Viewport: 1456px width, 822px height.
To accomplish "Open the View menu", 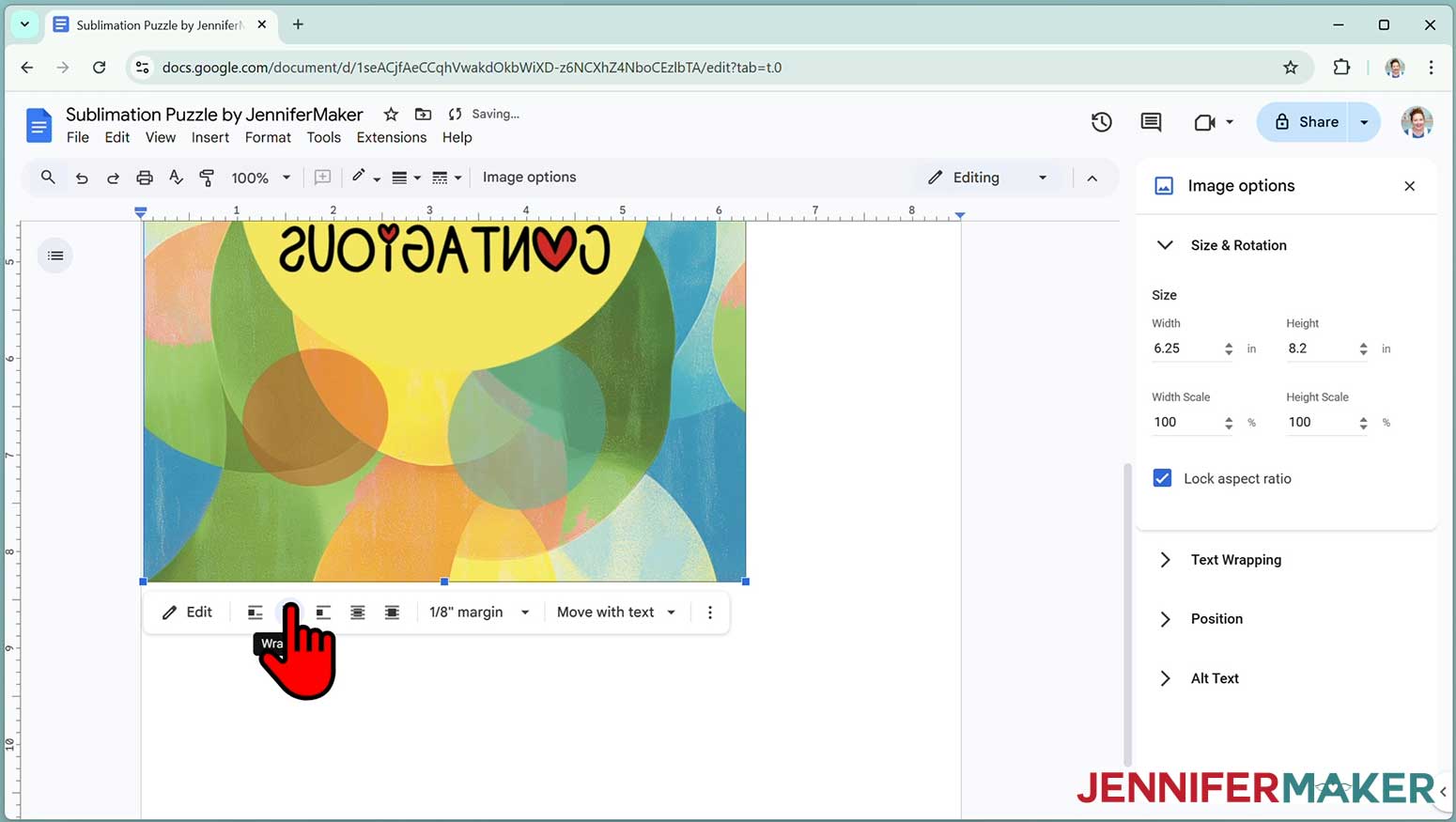I will click(x=161, y=137).
